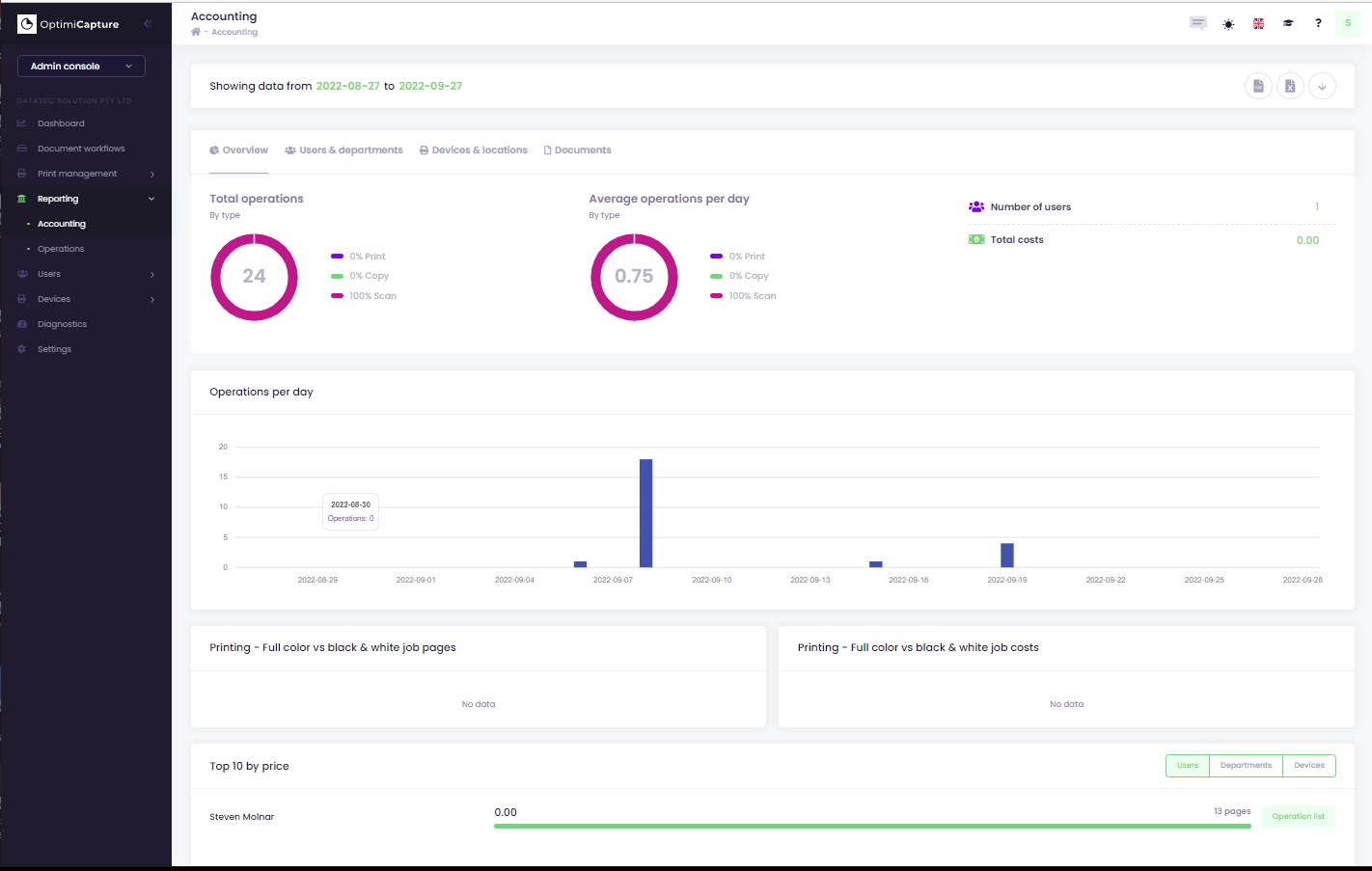
Task: Change the end date 2022-09-27
Action: pyautogui.click(x=430, y=86)
